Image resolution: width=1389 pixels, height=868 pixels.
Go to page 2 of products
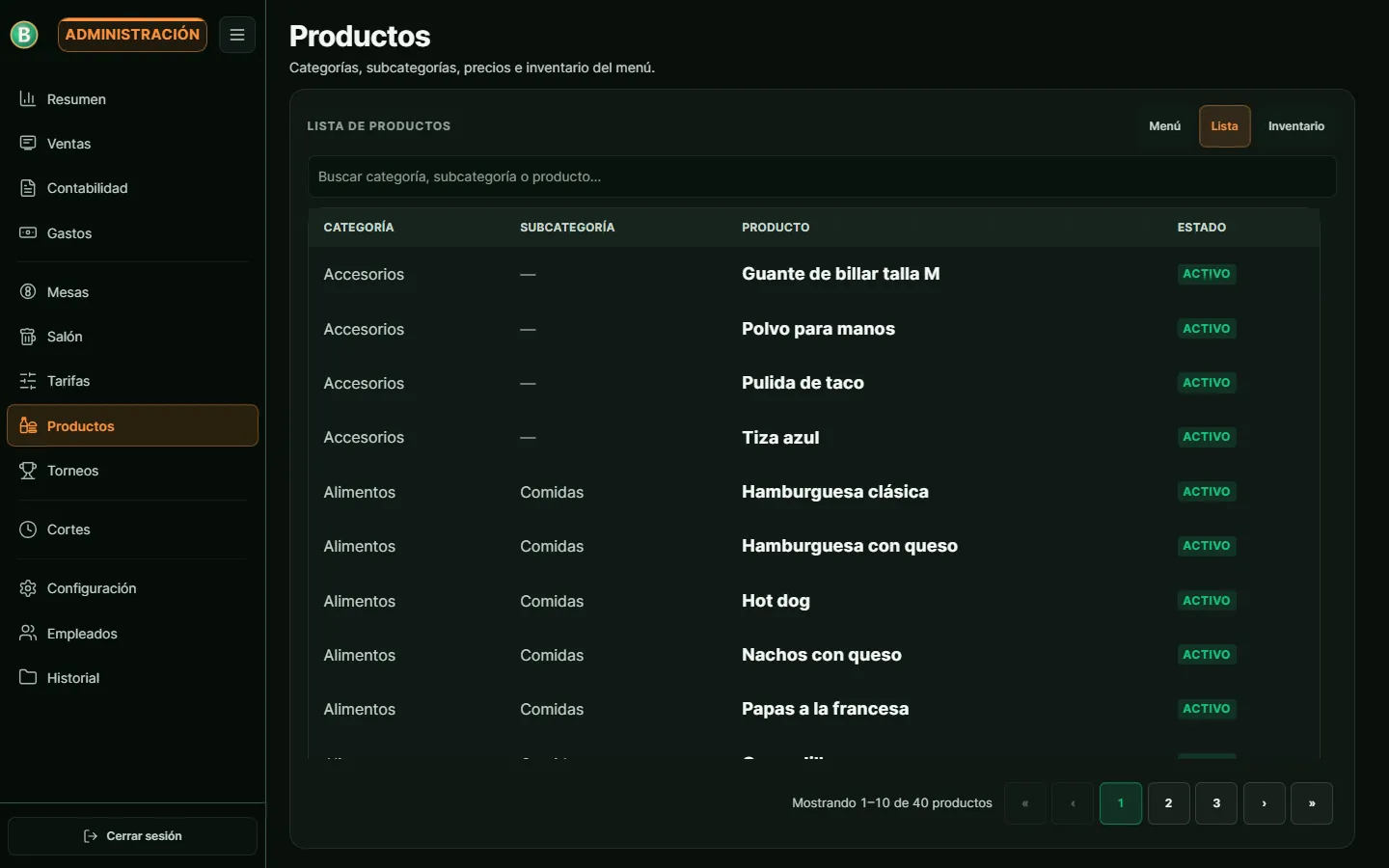tap(1168, 803)
